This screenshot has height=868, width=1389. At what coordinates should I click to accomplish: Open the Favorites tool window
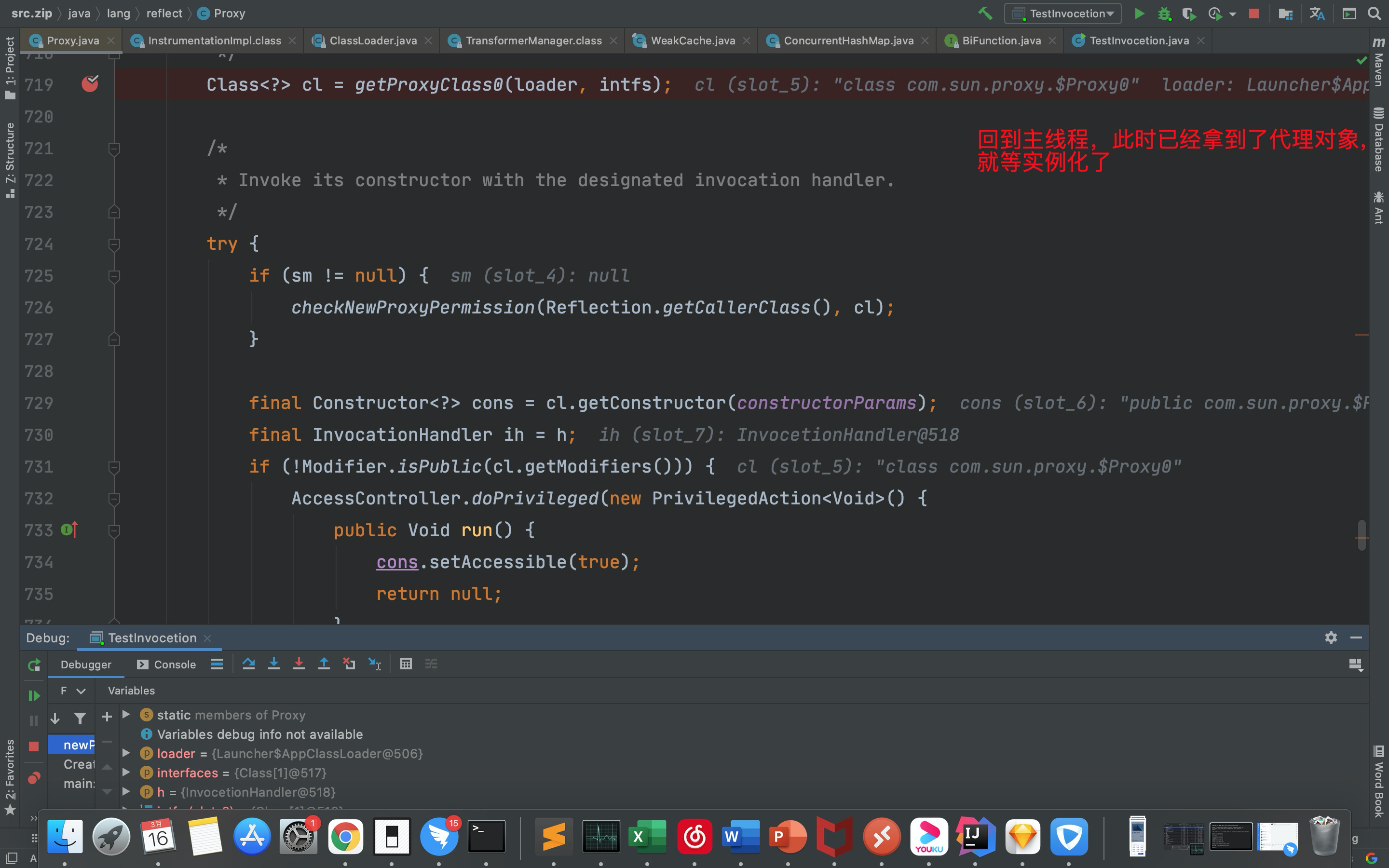click(x=10, y=777)
